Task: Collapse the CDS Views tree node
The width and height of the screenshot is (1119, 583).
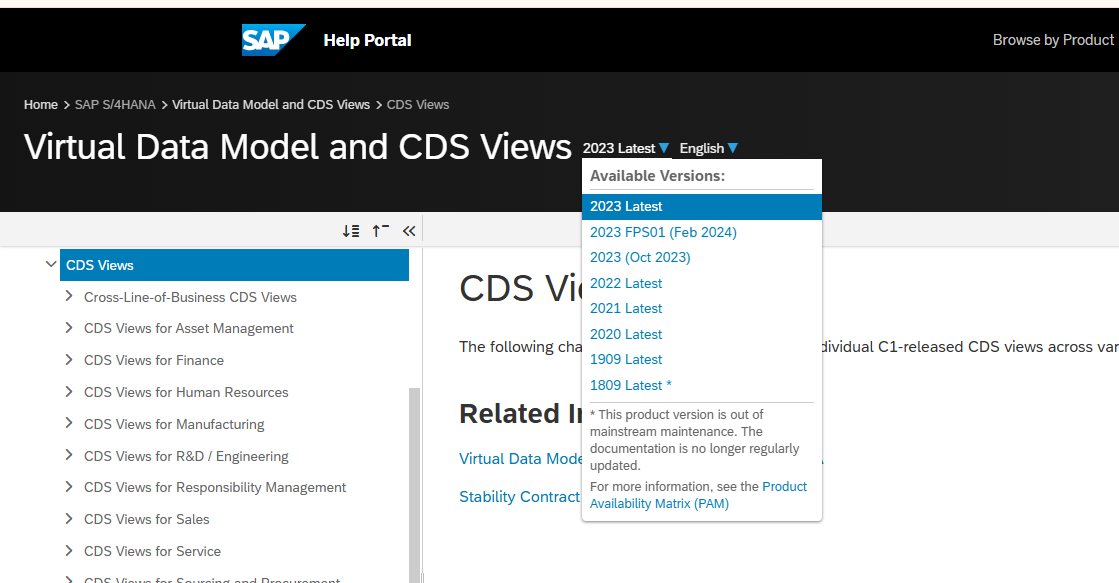Action: click(x=51, y=264)
